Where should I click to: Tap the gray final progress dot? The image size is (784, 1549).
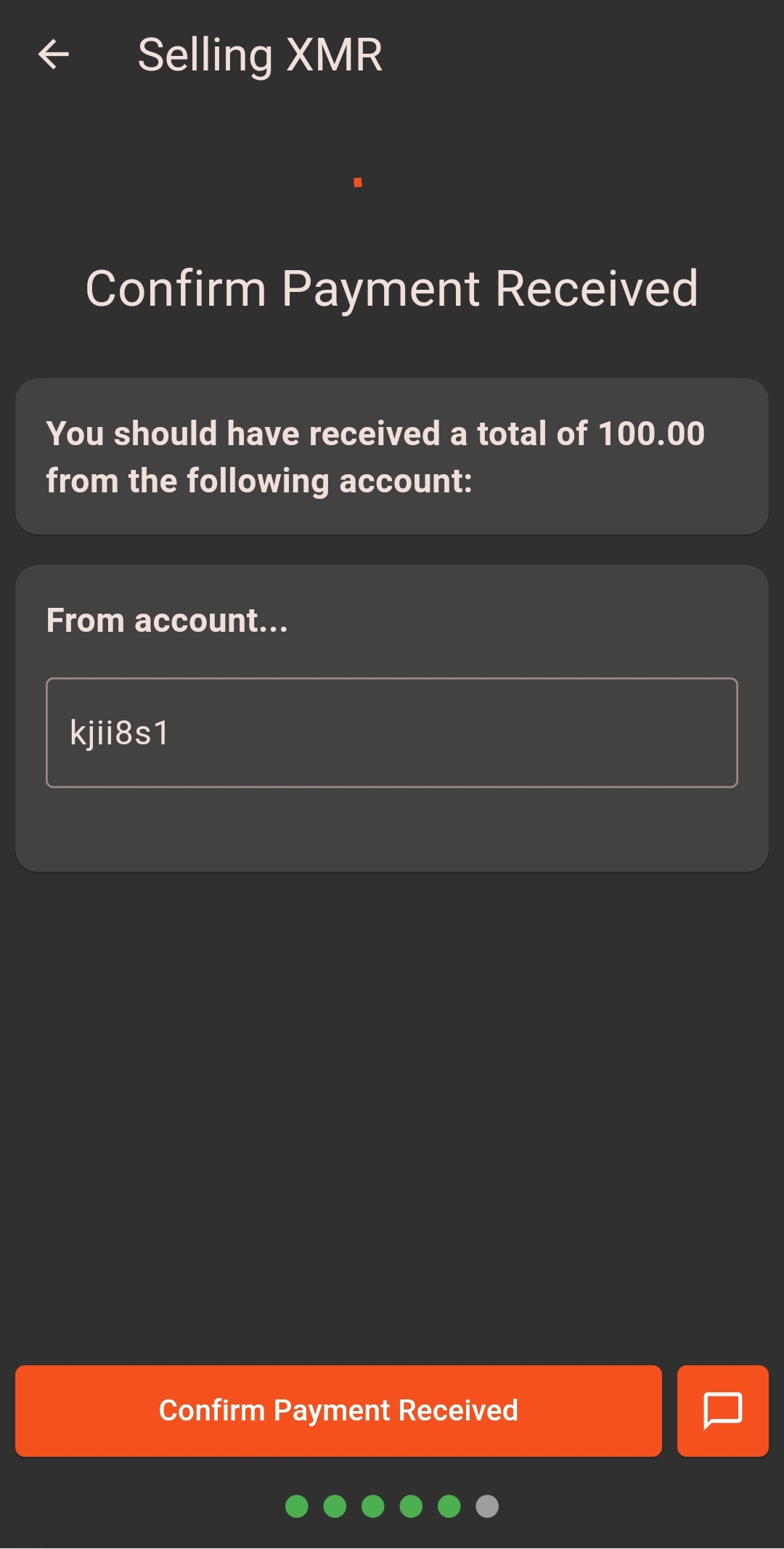pyautogui.click(x=487, y=1506)
